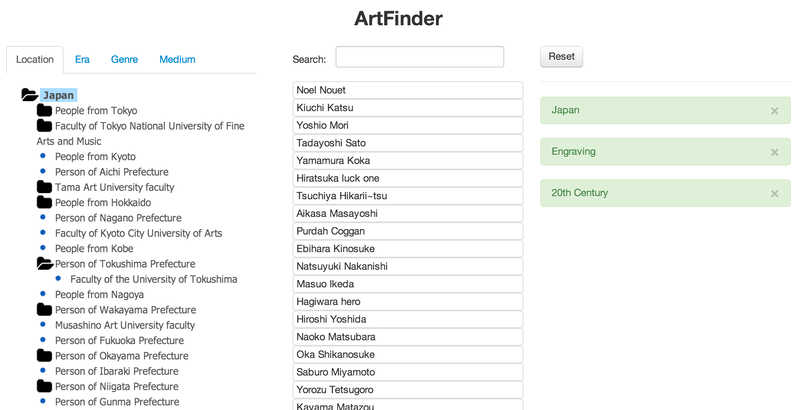
Task: Remove the Engraving filter with its X
Action: (774, 152)
